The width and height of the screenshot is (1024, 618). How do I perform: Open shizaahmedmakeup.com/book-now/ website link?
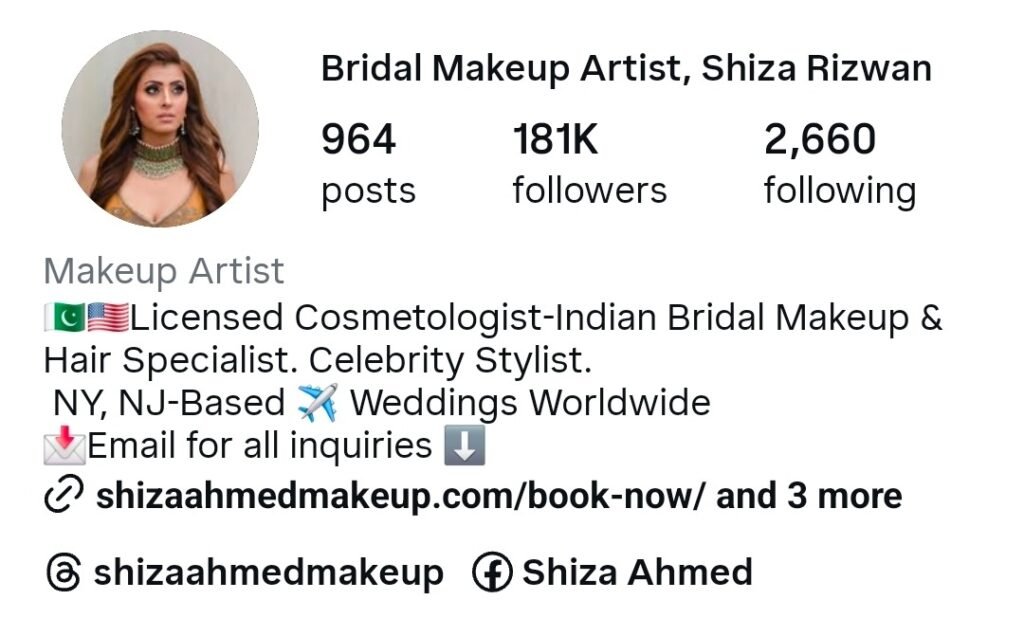(x=400, y=496)
